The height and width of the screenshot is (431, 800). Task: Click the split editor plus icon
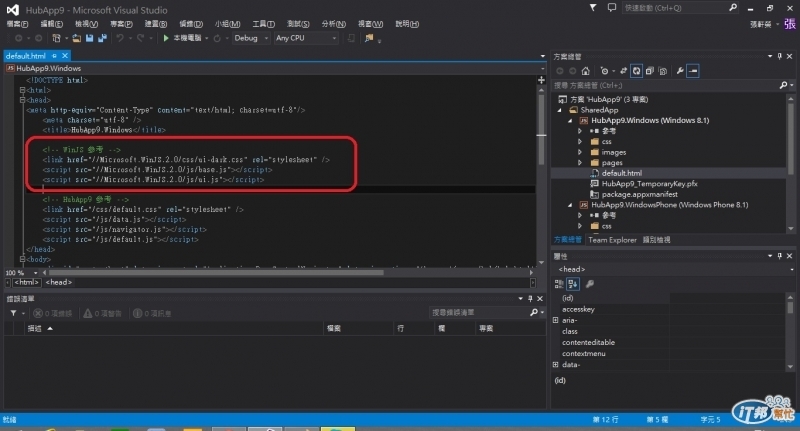[x=541, y=80]
